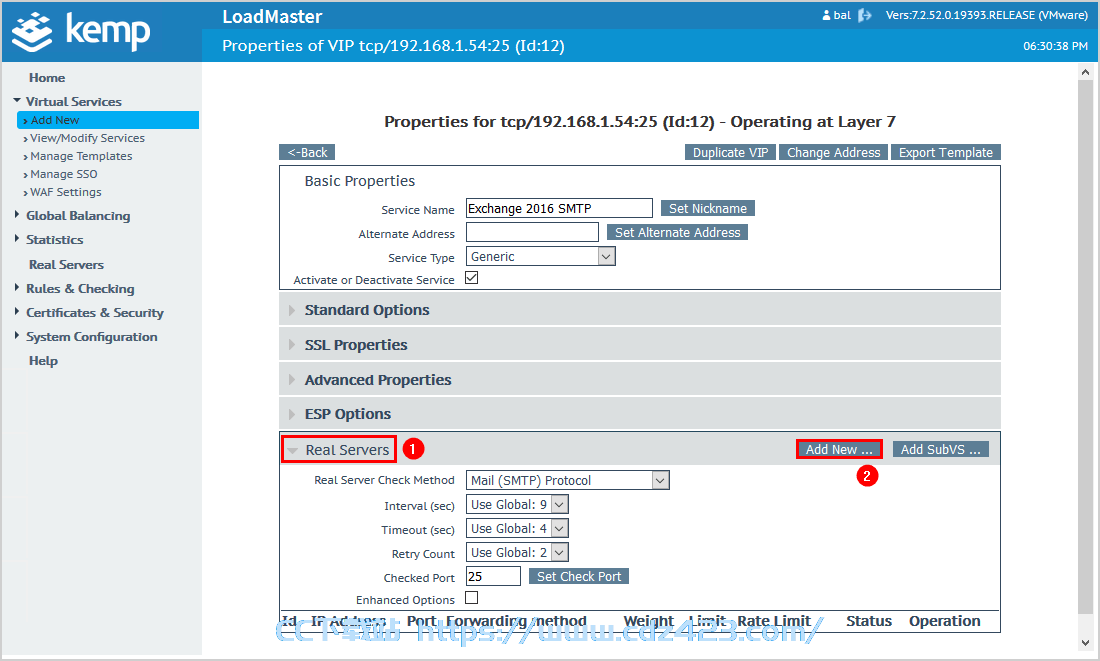Click Add SubVS ... button
Screen dimensions: 1100x661
[x=941, y=449]
